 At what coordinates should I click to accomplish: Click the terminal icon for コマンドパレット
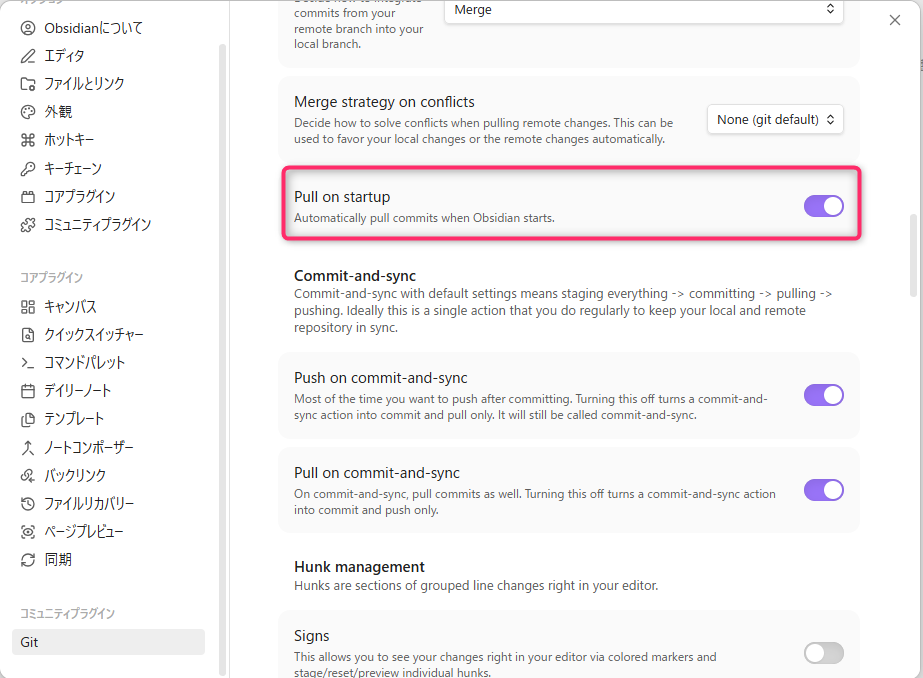tap(28, 363)
